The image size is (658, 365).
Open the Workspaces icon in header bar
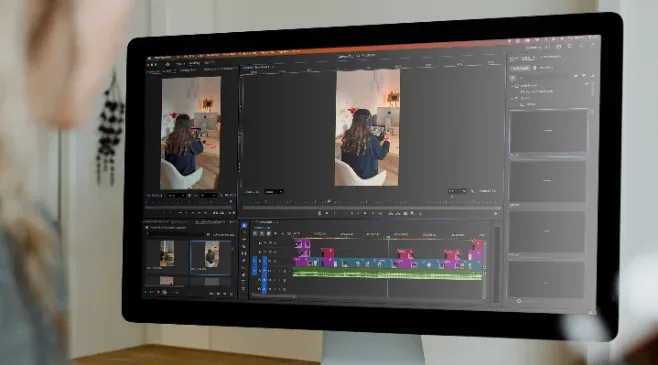point(570,46)
